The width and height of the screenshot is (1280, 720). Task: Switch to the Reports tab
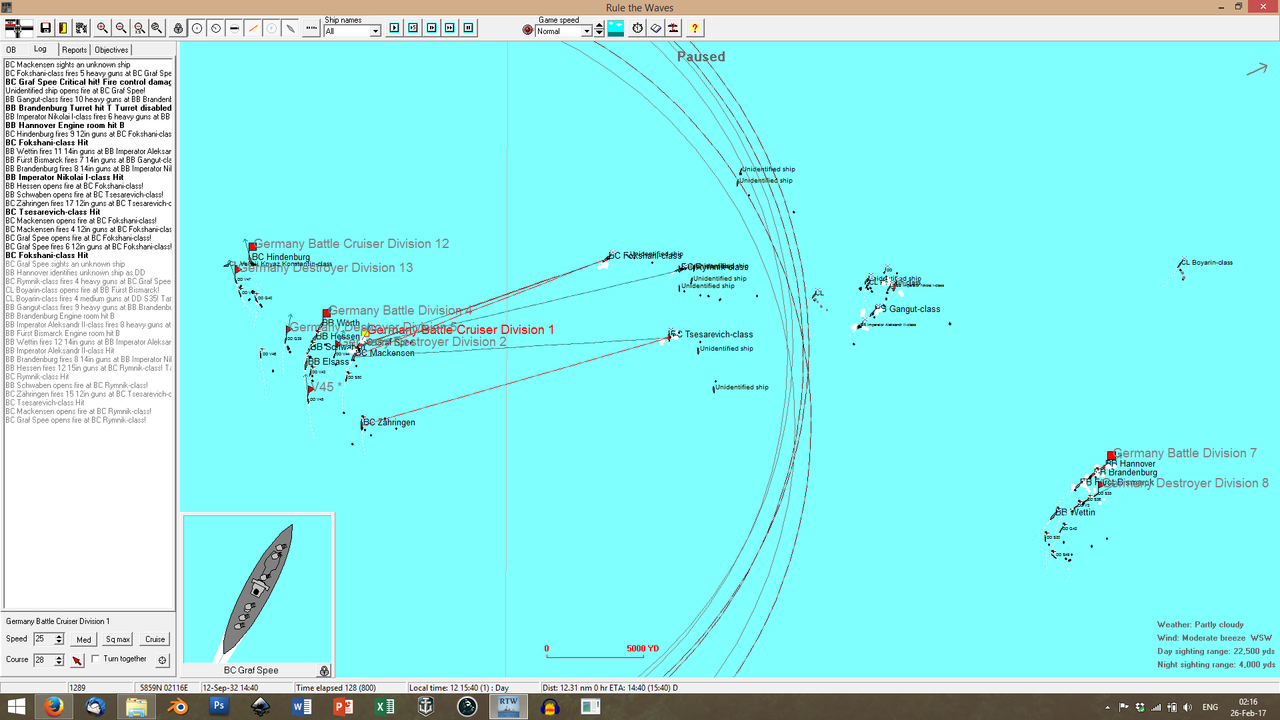(74, 49)
